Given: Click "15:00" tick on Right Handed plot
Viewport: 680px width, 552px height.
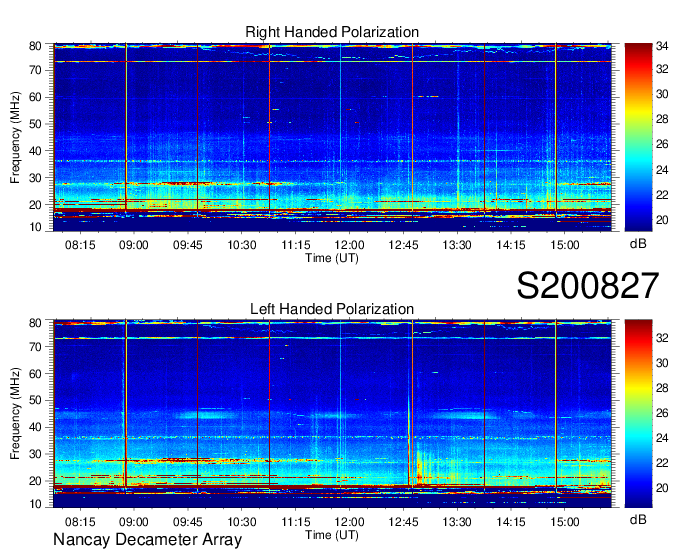Looking at the screenshot, I should coord(565,245).
